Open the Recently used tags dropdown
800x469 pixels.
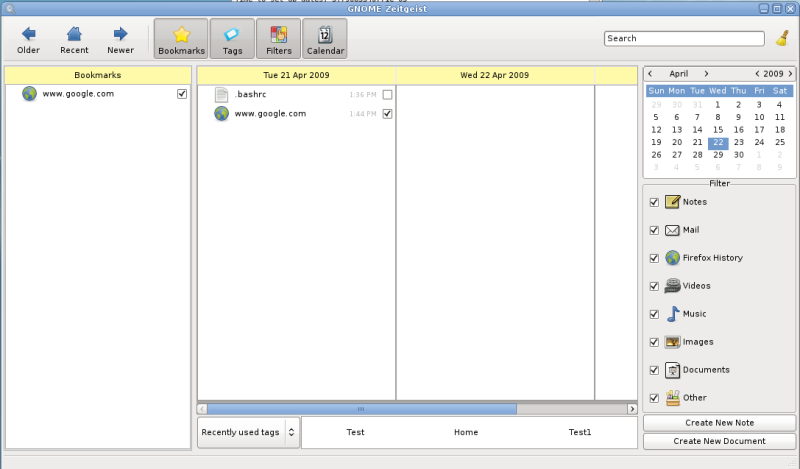pyautogui.click(x=248, y=432)
